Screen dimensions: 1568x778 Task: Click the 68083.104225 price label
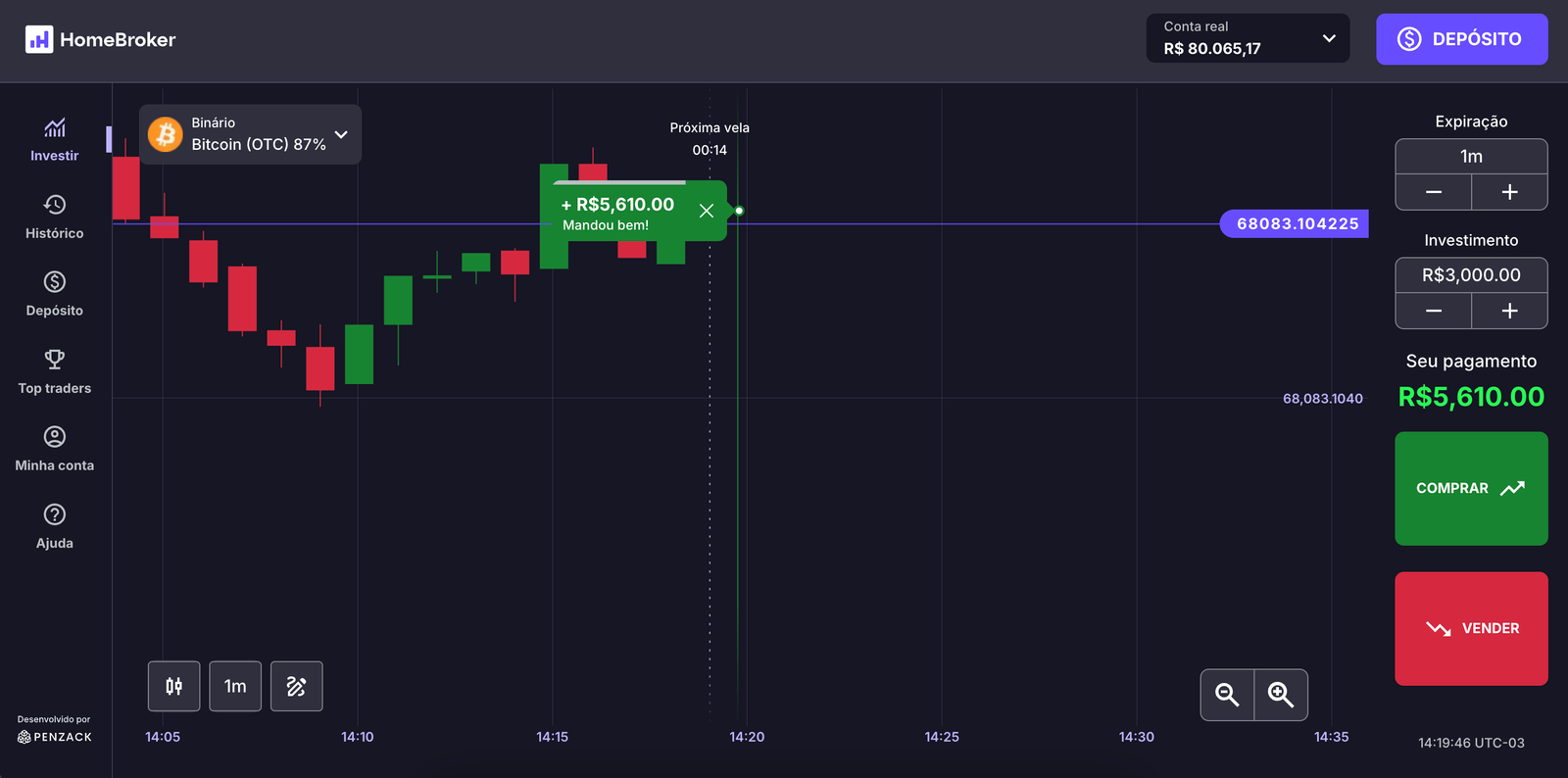[1294, 223]
